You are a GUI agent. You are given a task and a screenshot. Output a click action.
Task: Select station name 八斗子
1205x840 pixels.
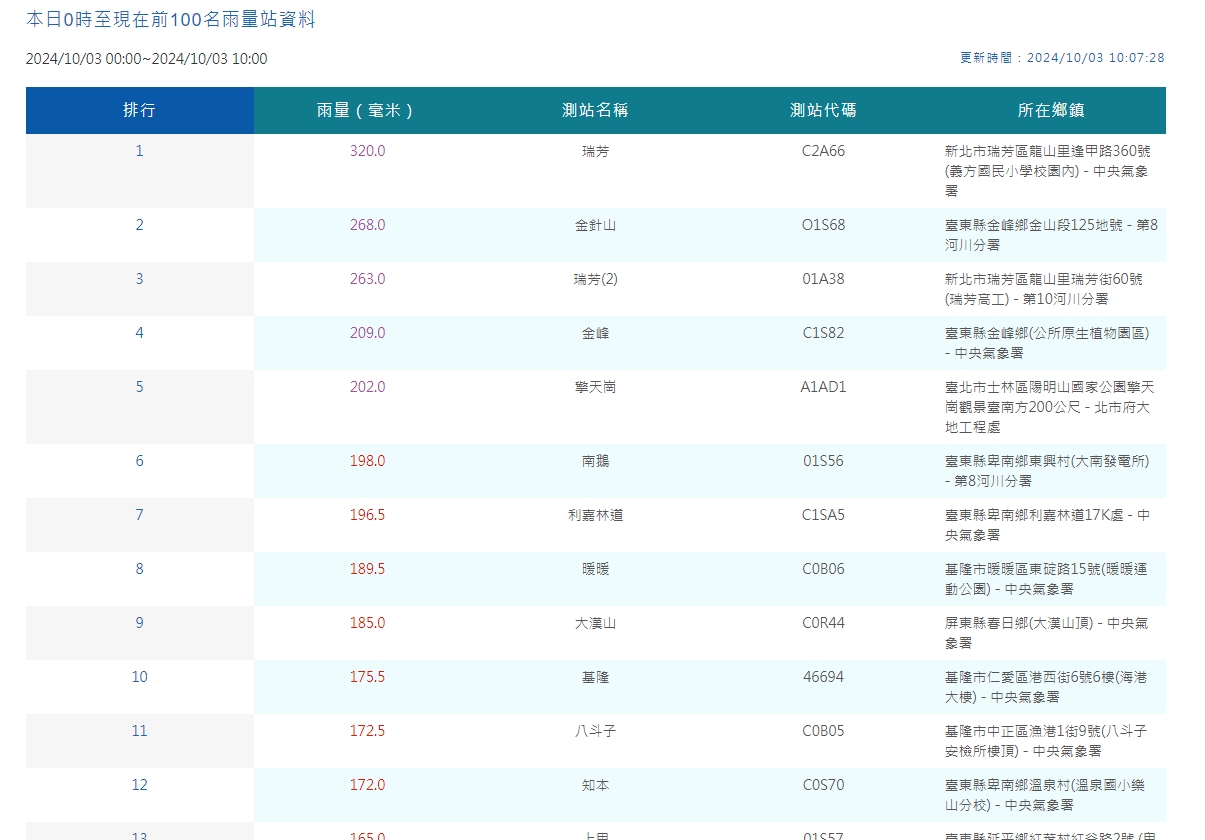click(595, 731)
